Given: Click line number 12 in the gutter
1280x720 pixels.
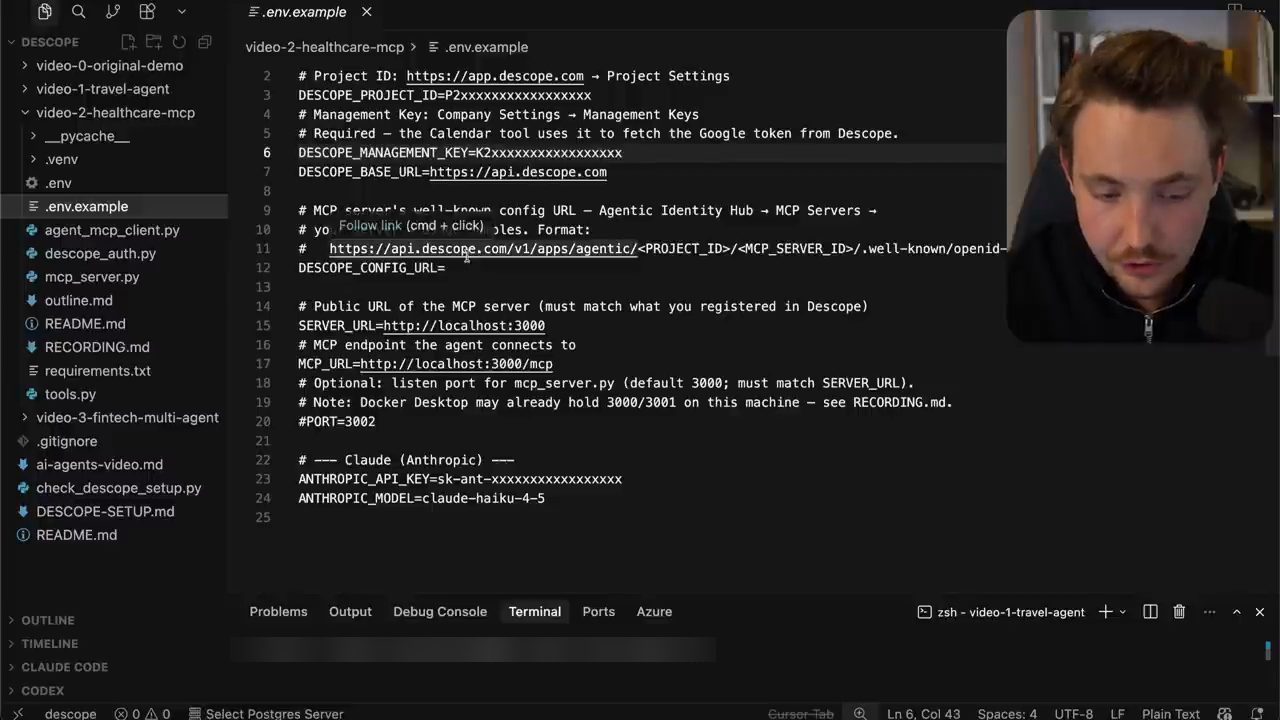Looking at the screenshot, I should pyautogui.click(x=264, y=268).
